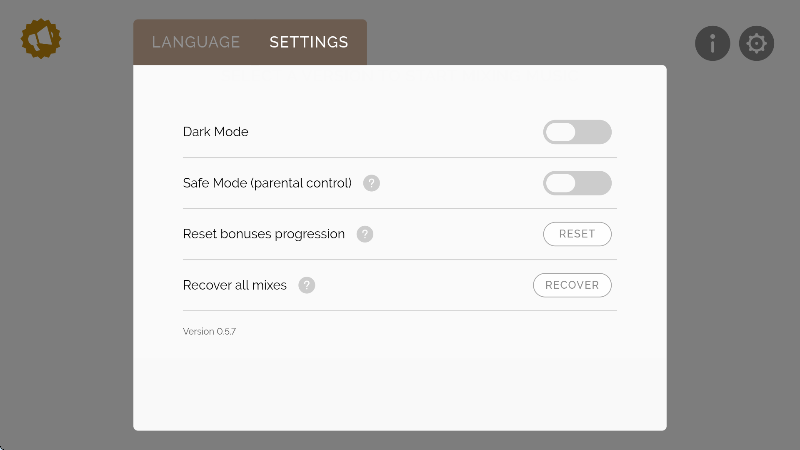Switch to the LANGUAGE tab
Screen dimensions: 800x450
(x=196, y=42)
